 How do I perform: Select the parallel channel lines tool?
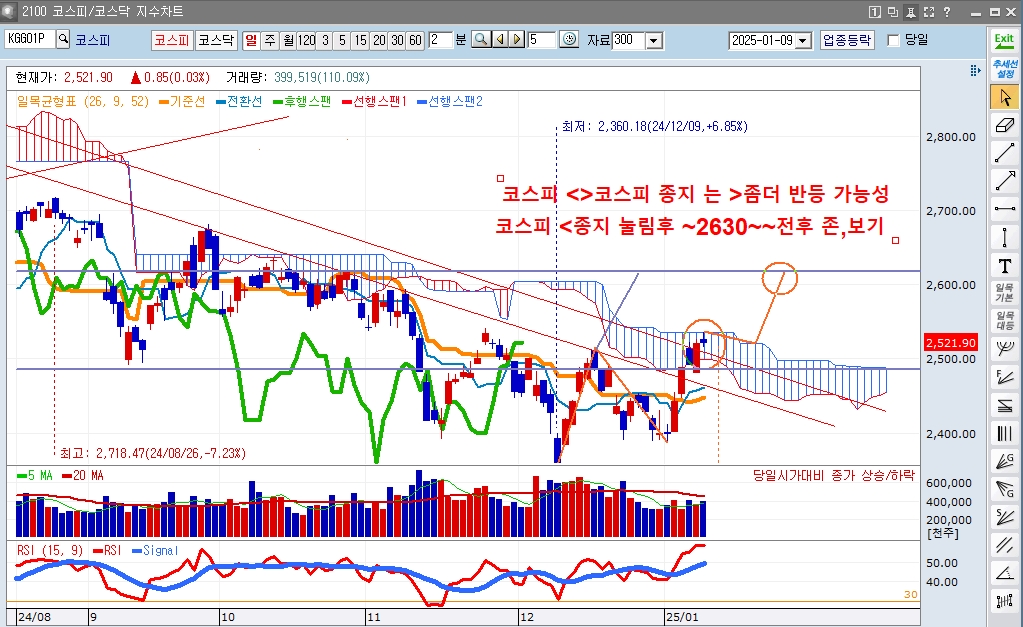tap(1004, 545)
